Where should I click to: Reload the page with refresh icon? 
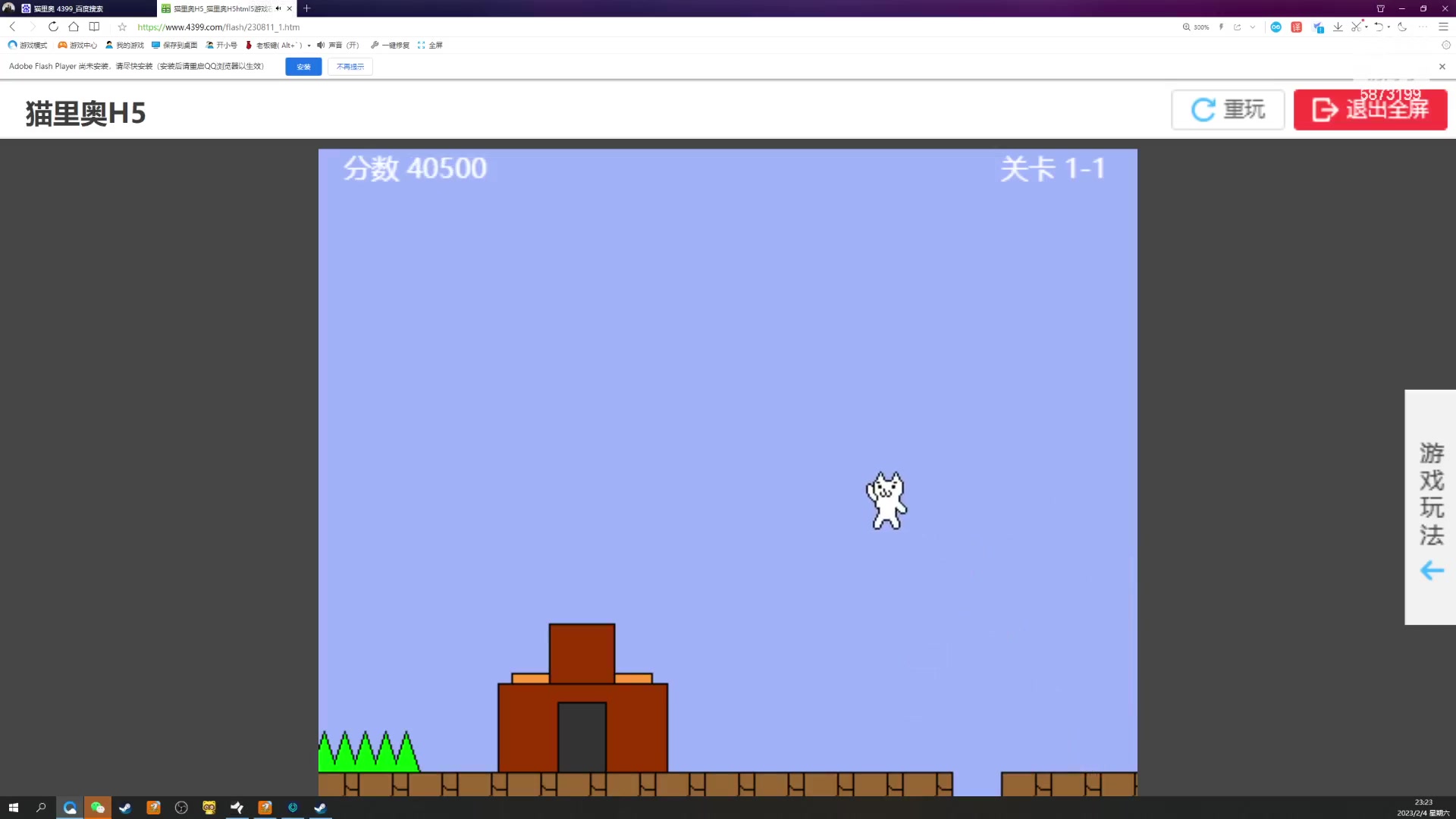click(53, 27)
